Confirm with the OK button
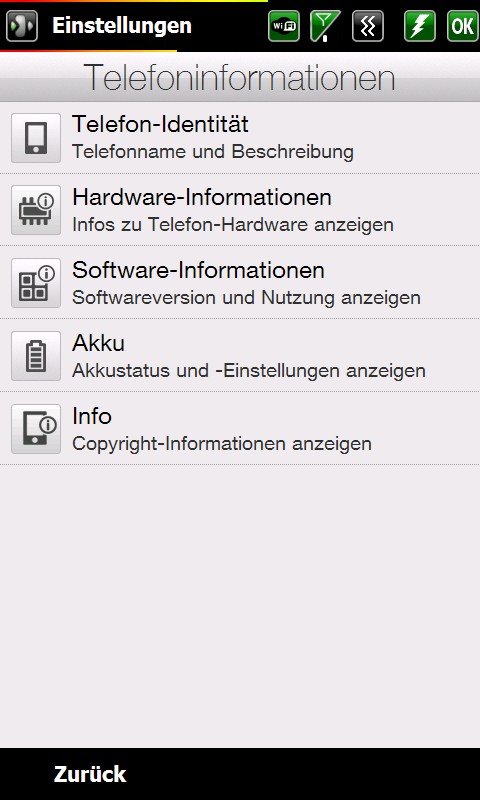 [462, 26]
